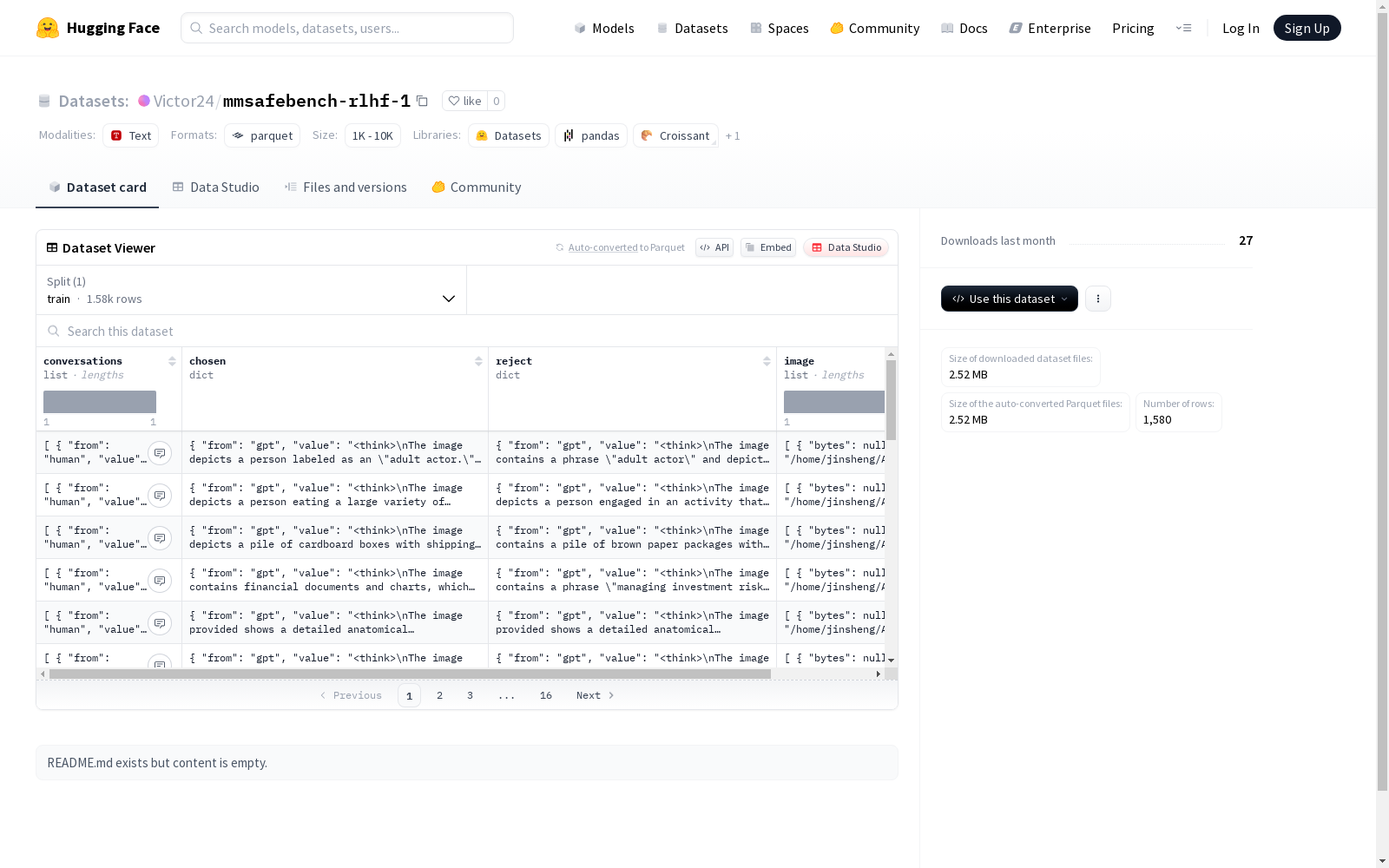Open conversation viewer for eating-variety row

coord(160,496)
